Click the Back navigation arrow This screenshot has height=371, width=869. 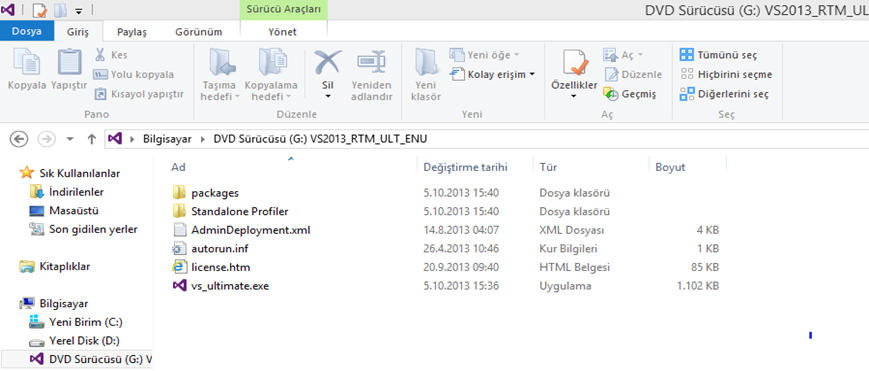pos(19,139)
